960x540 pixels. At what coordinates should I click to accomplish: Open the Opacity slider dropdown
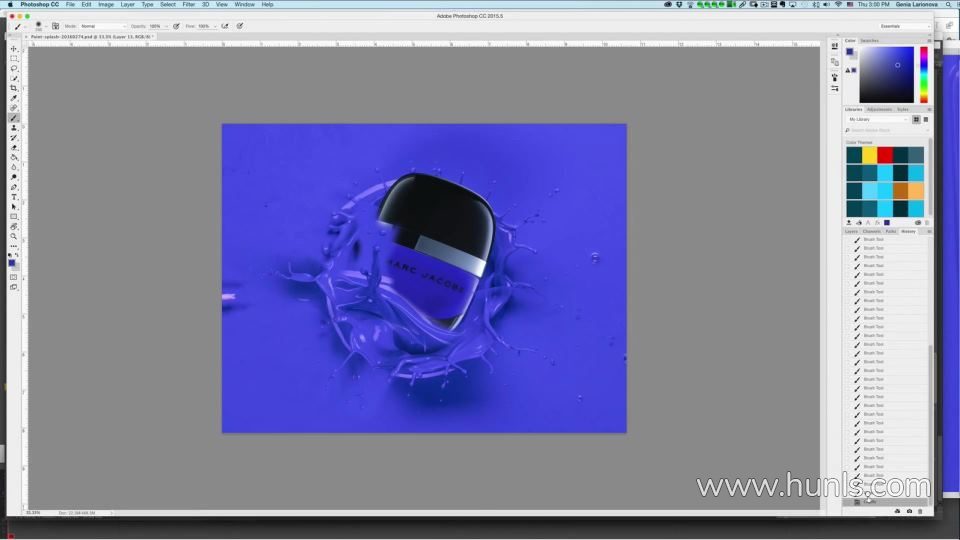tap(166, 26)
